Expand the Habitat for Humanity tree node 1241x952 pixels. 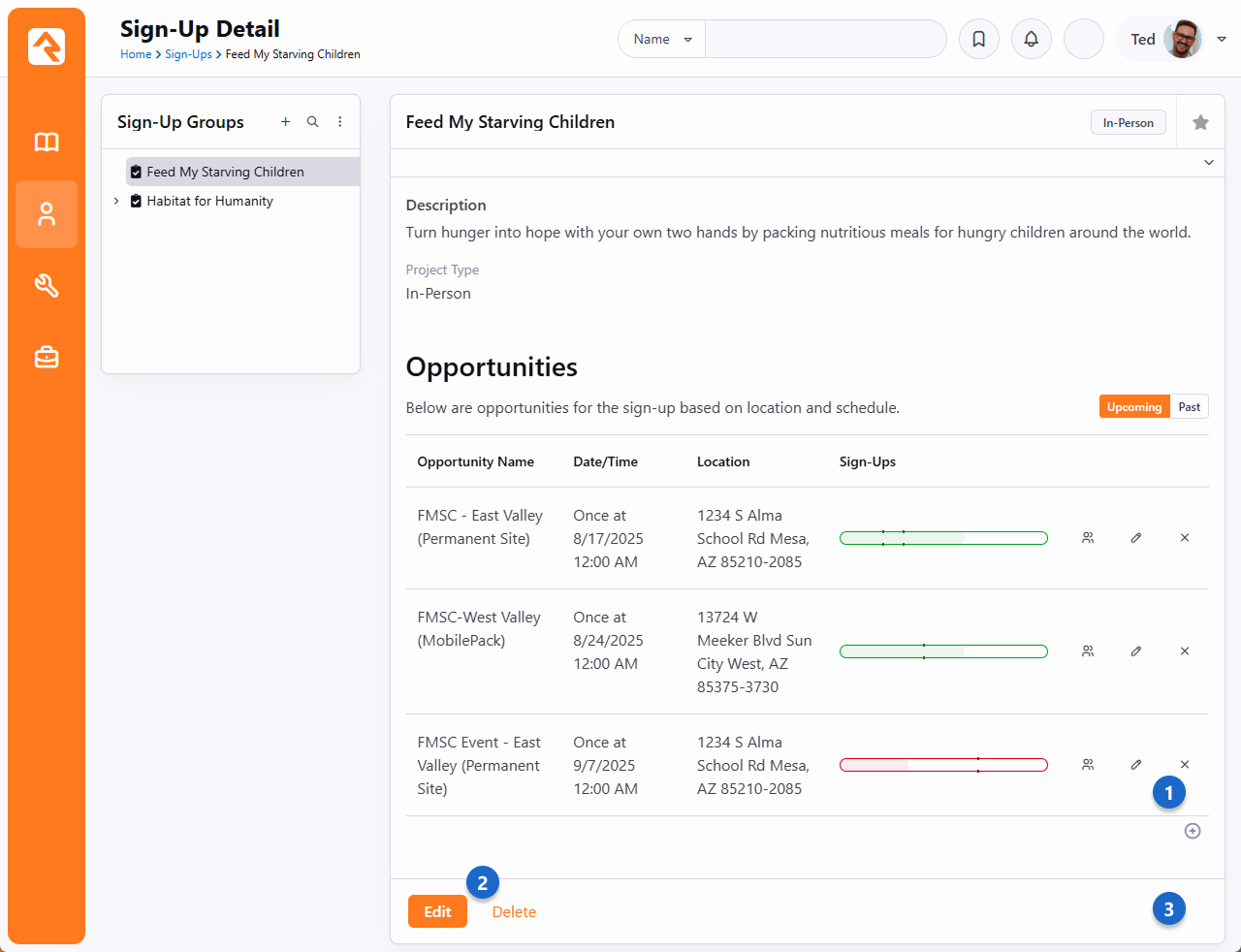[x=116, y=202]
